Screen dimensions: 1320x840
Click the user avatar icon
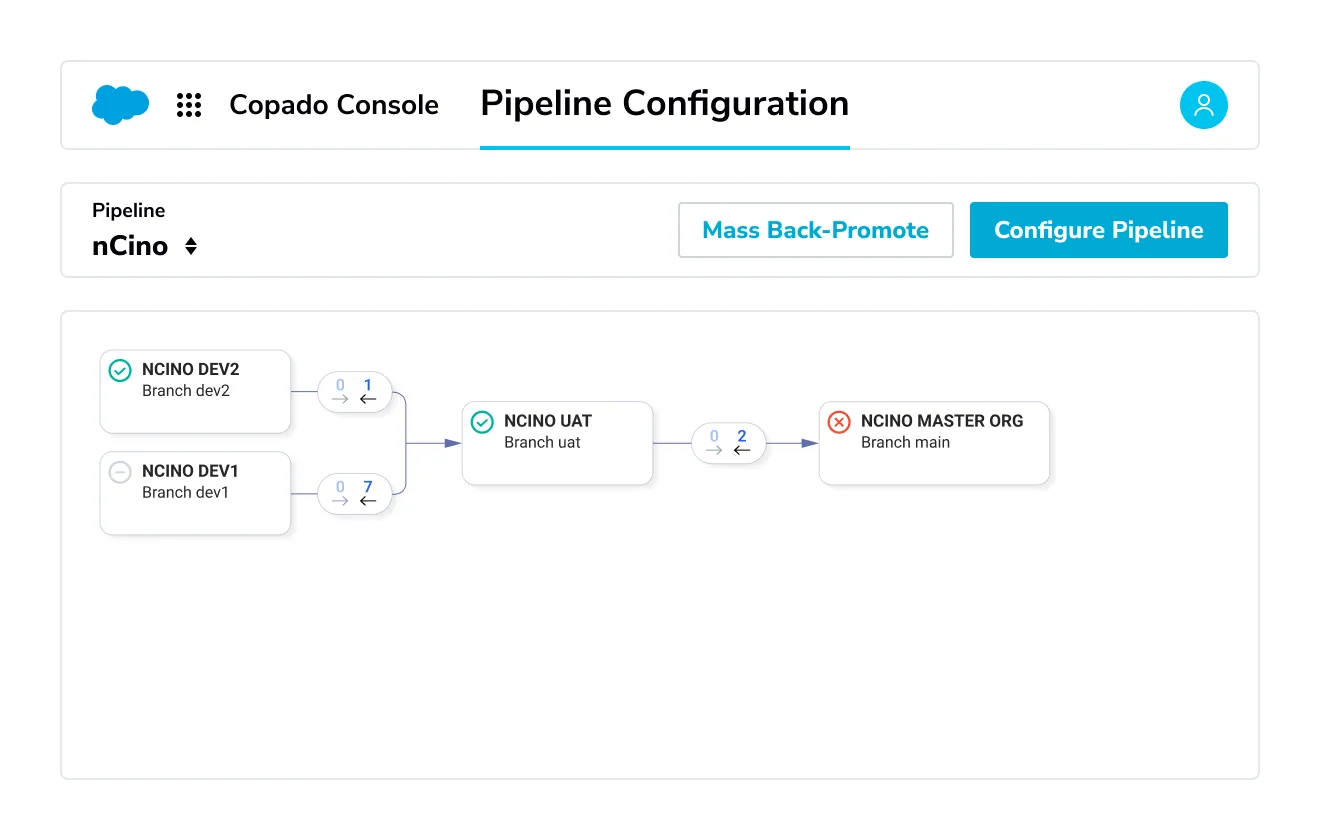(x=1203, y=104)
